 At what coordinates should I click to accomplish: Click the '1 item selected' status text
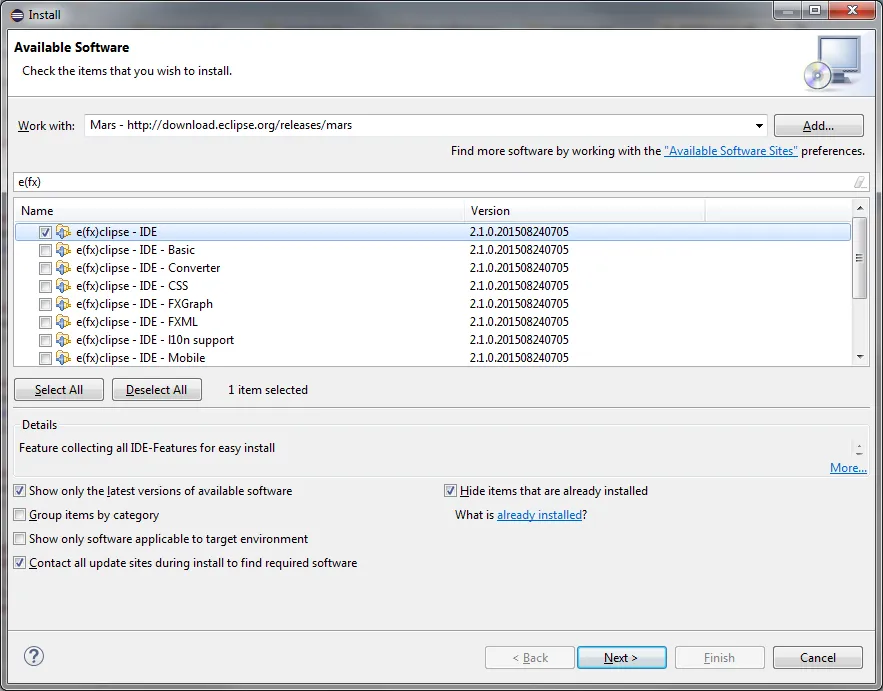pyautogui.click(x=268, y=390)
